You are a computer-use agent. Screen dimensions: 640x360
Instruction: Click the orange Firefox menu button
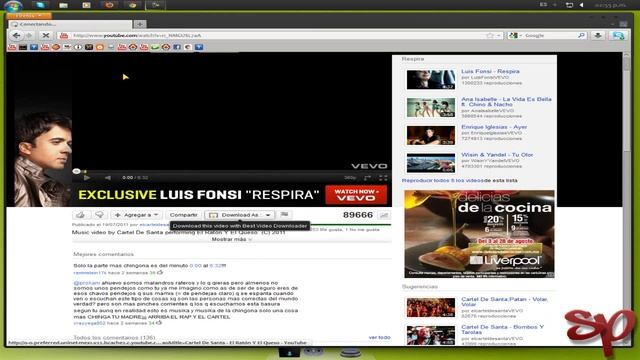pyautogui.click(x=29, y=16)
